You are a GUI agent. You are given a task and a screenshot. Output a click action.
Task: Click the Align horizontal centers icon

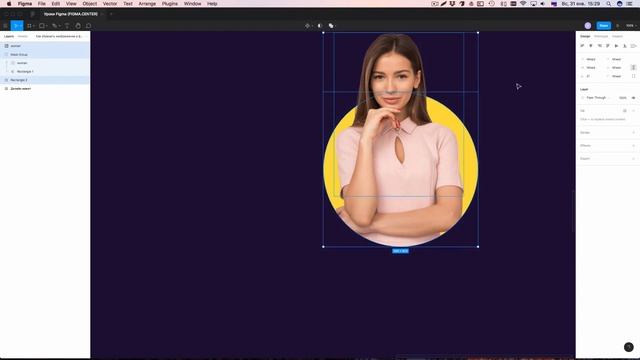tap(591, 46)
